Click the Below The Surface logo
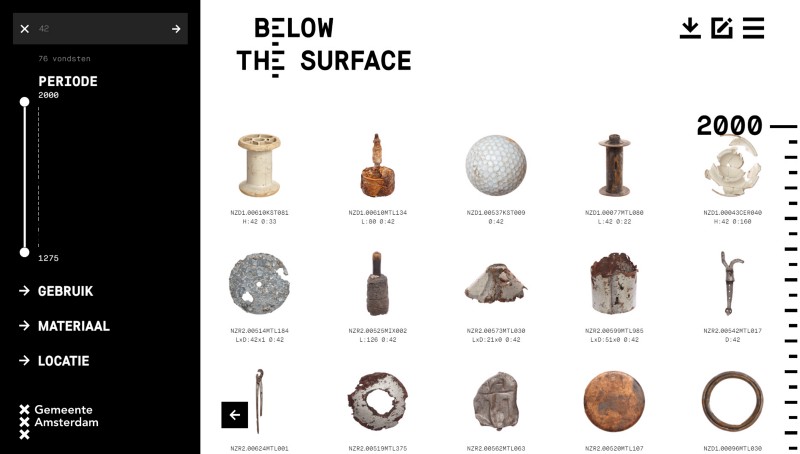The image size is (800, 454). click(x=323, y=47)
